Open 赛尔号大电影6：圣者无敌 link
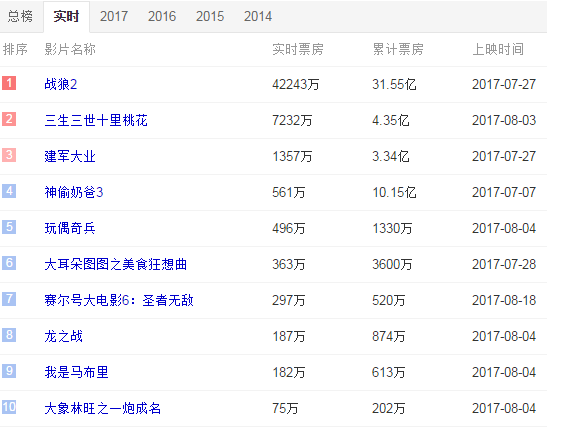 click(x=119, y=301)
